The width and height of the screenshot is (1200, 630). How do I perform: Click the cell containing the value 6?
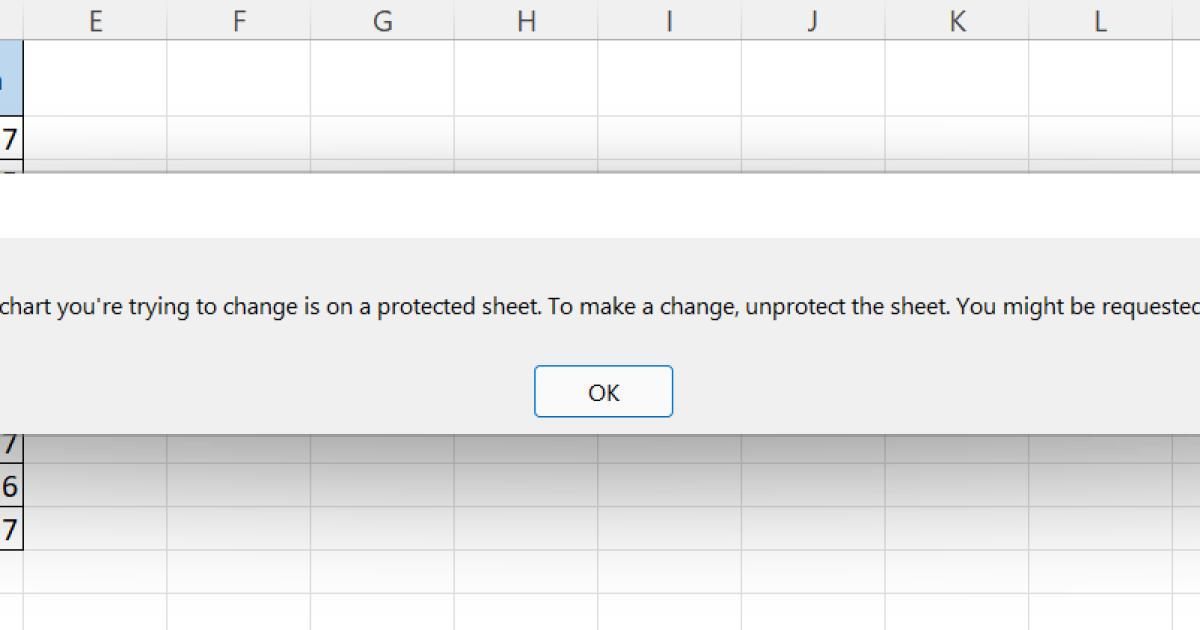11,486
